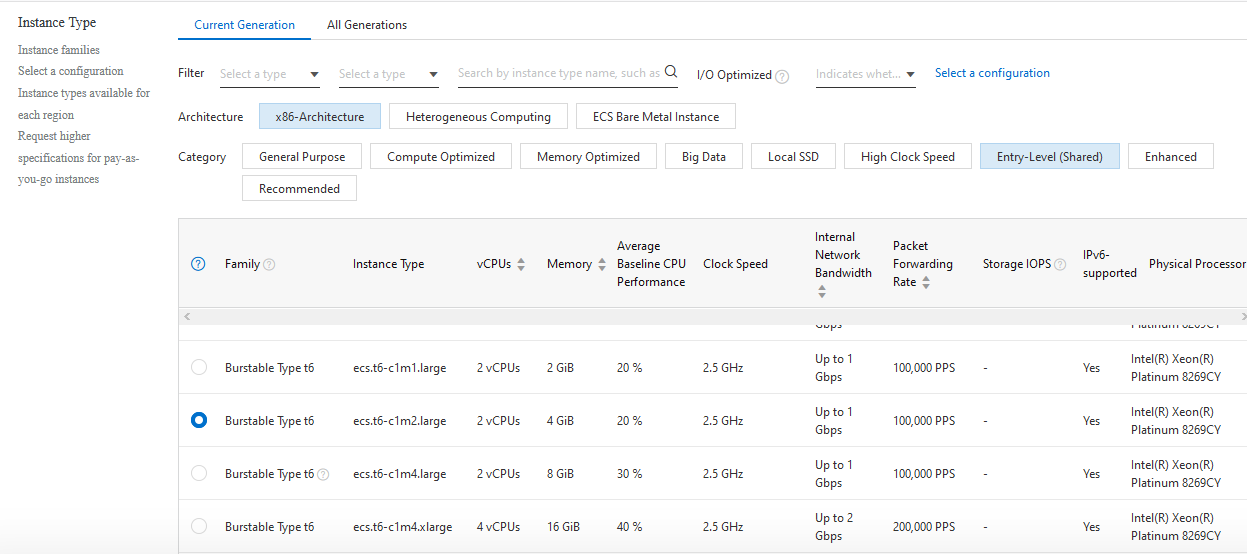Select Entry-Level (Shared) category
Screen dimensions: 1247x554
(x=1050, y=157)
